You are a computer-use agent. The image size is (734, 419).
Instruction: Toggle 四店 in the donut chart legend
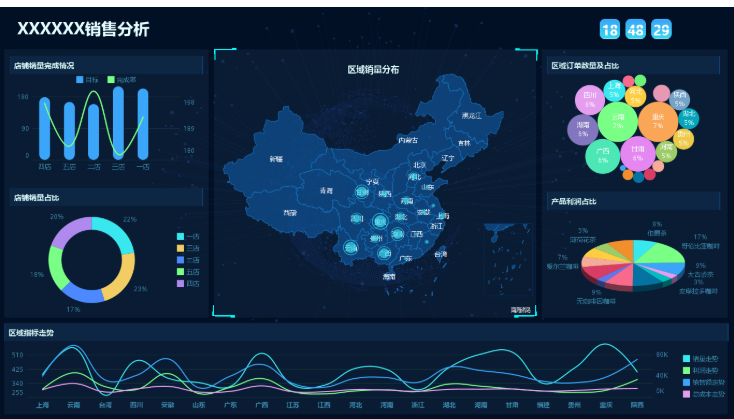click(188, 283)
